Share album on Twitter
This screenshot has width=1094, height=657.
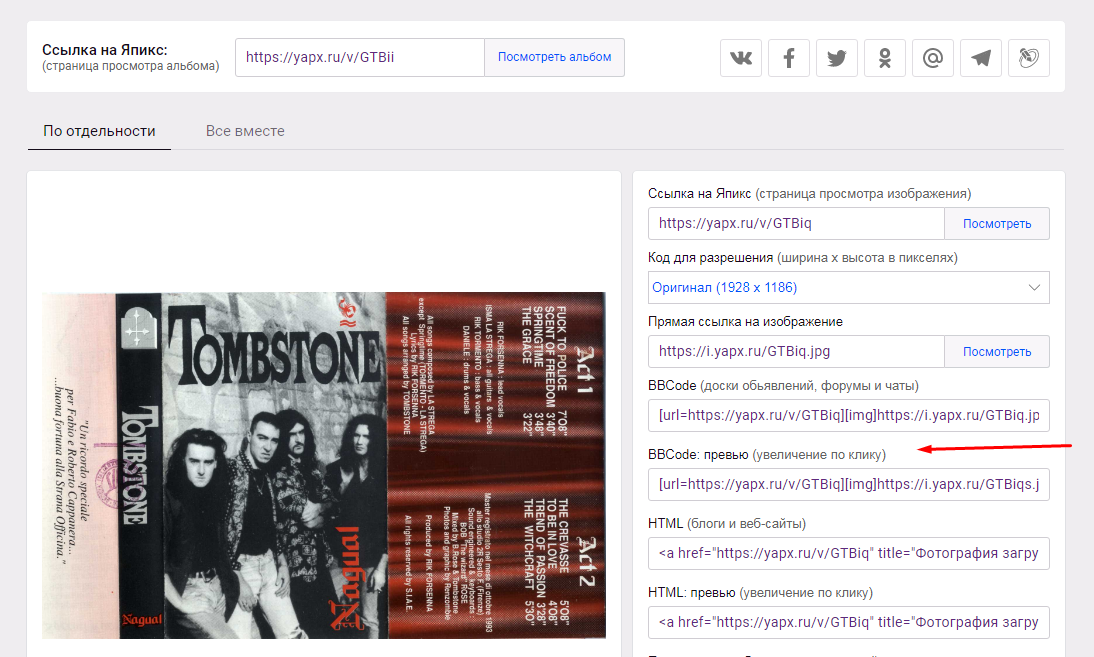[x=837, y=58]
